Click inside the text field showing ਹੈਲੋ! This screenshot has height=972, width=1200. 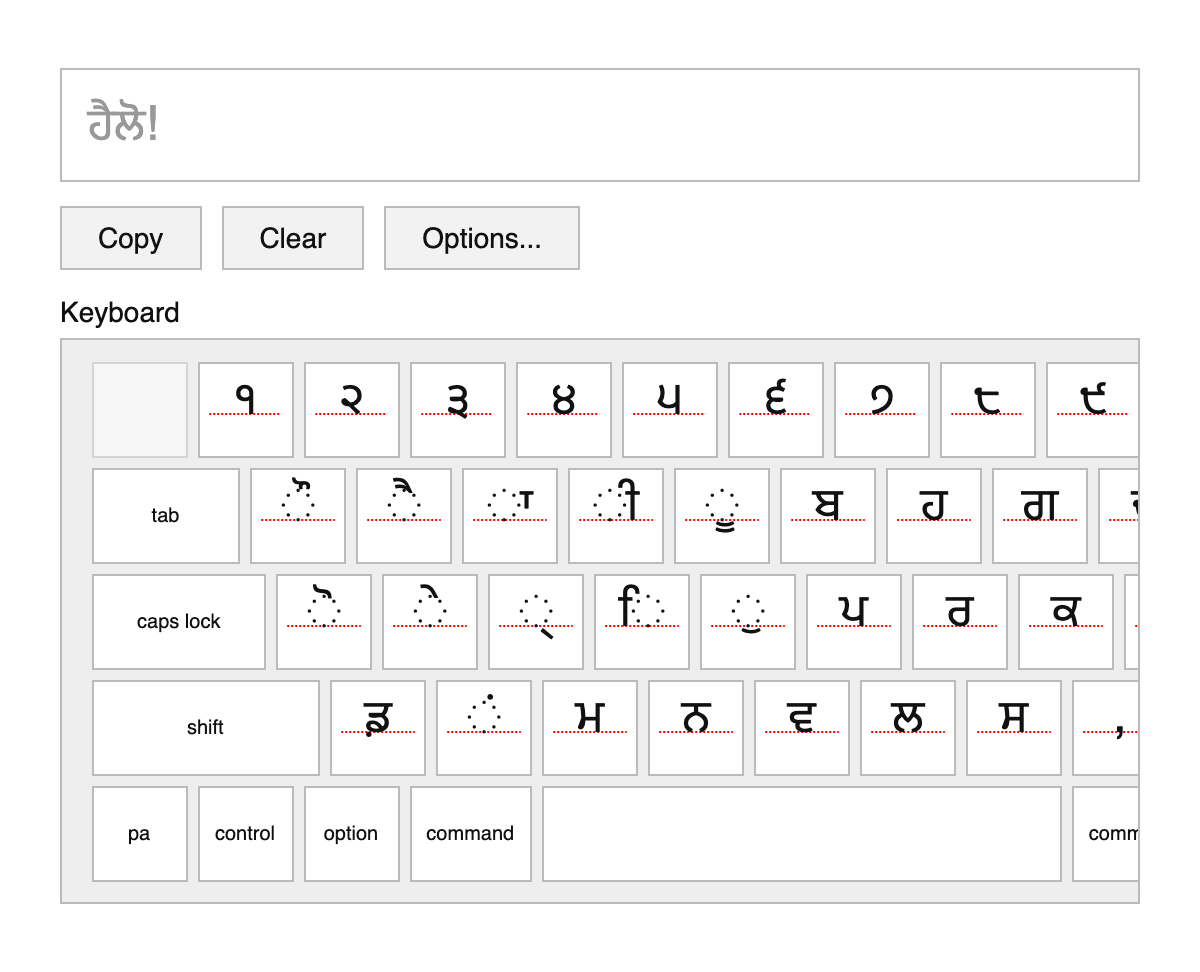(600, 123)
